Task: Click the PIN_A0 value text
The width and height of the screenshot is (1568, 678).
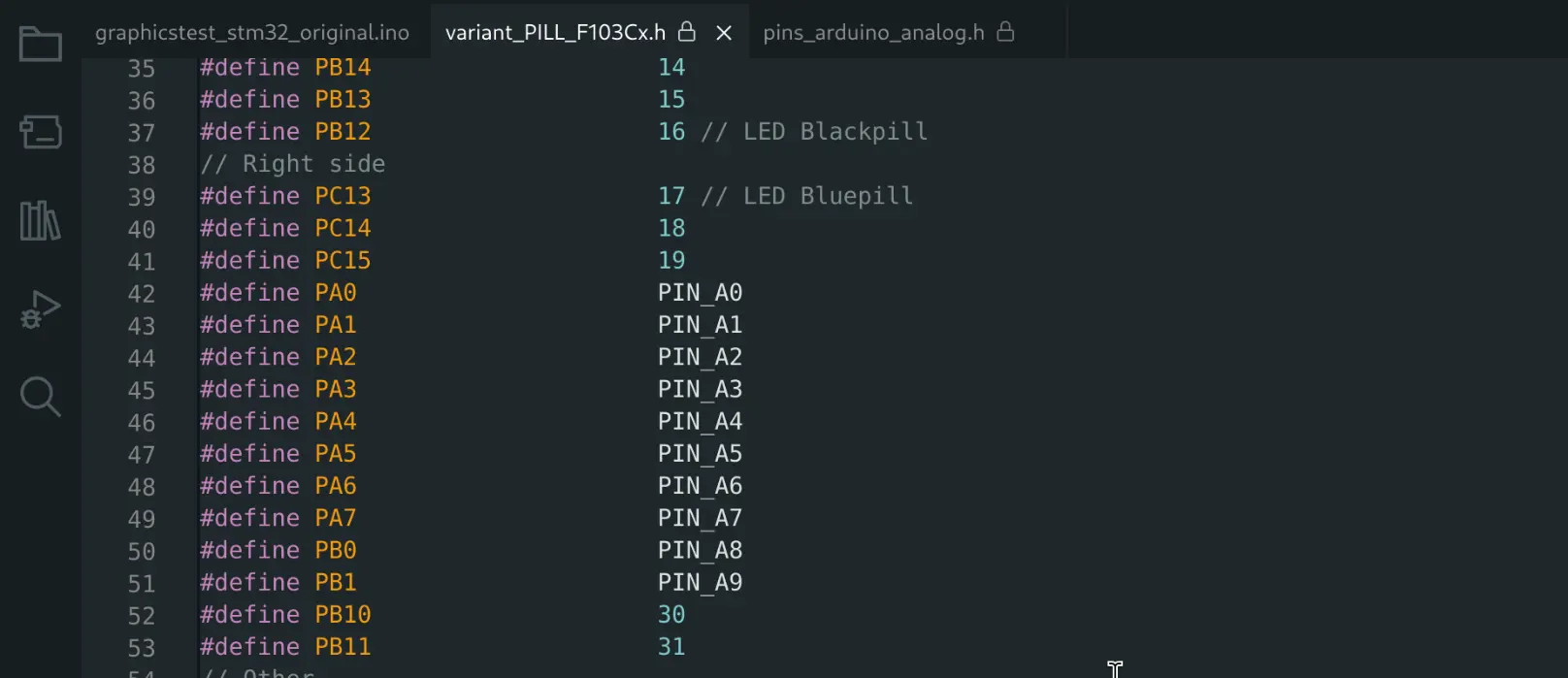Action: pyautogui.click(x=700, y=293)
